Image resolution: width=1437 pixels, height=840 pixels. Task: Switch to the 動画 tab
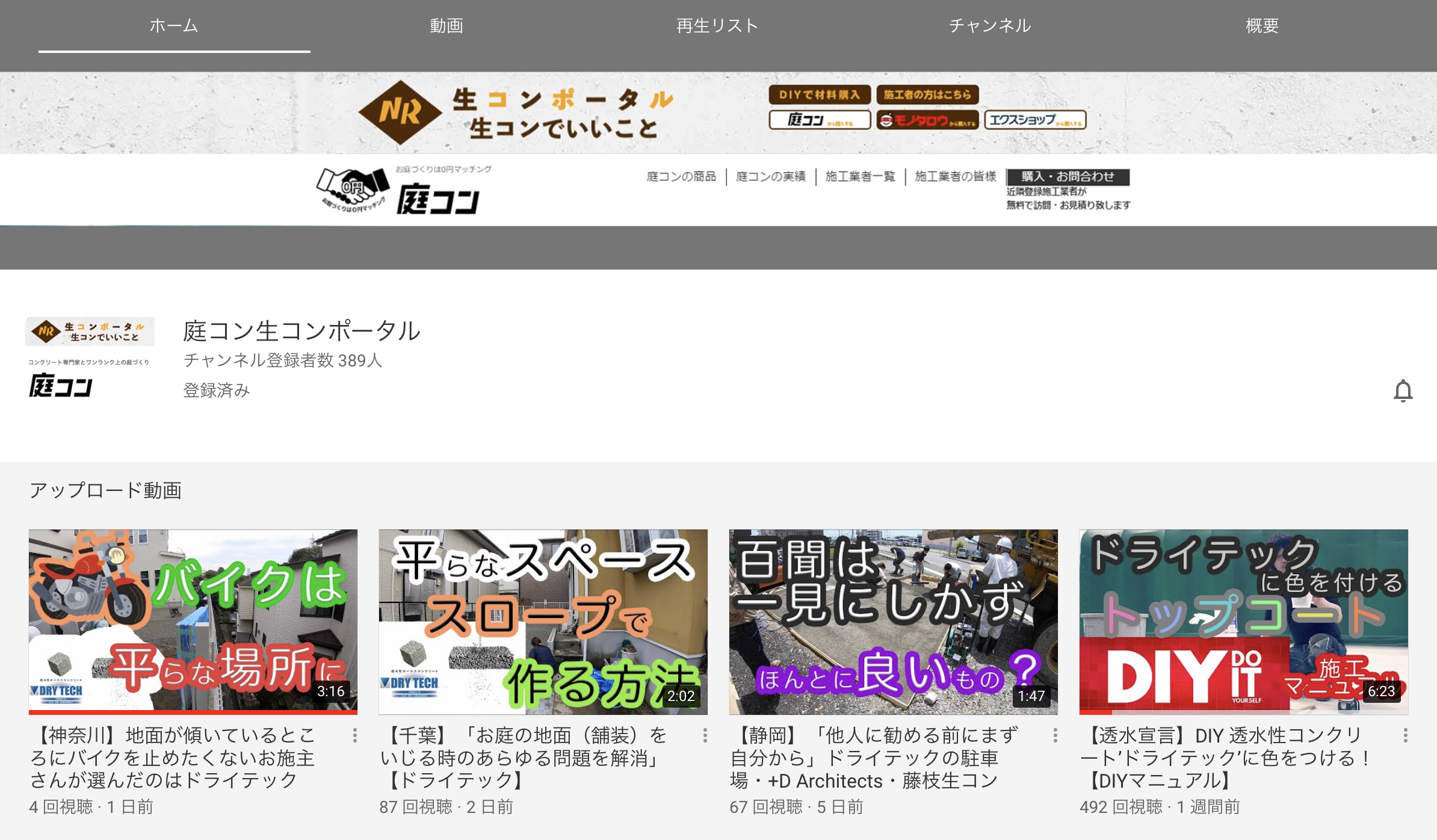point(447,26)
